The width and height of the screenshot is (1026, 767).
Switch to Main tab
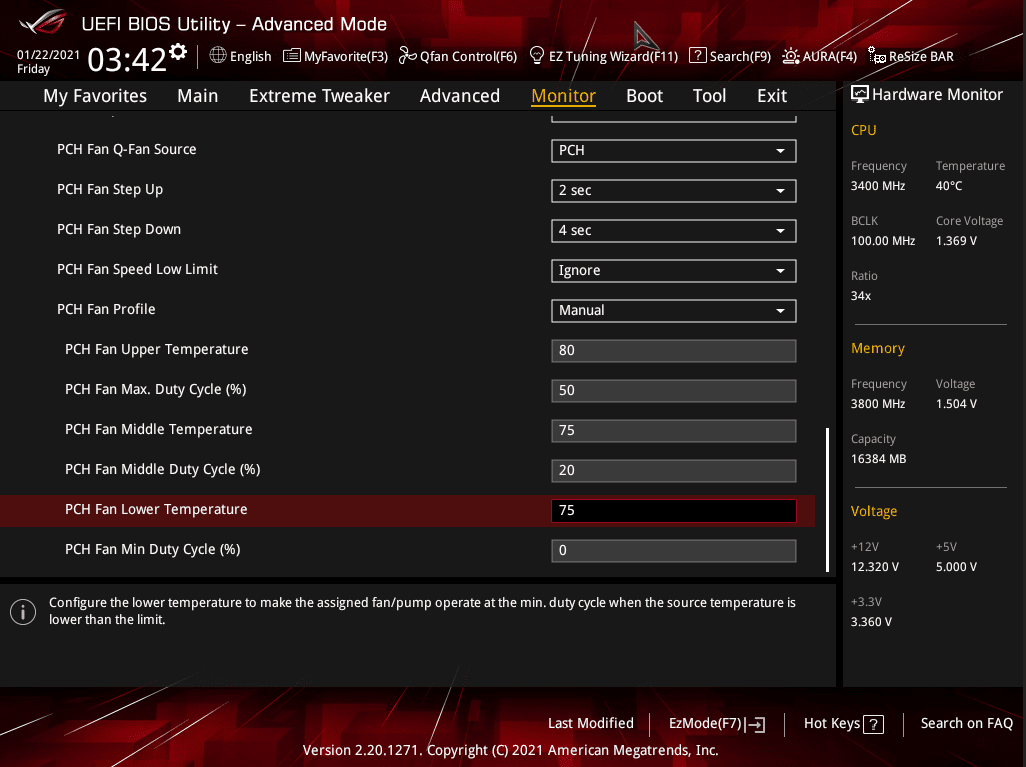[x=198, y=96]
